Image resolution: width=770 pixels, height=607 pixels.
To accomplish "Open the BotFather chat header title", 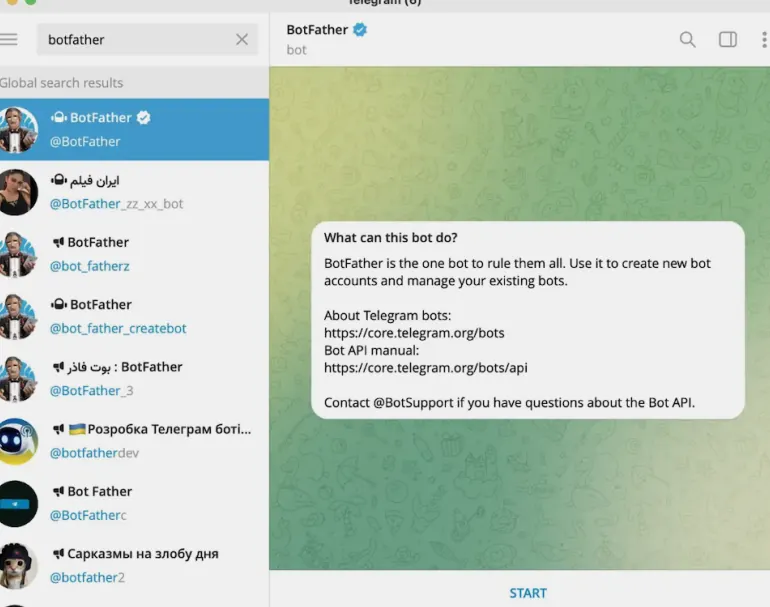I will point(317,29).
